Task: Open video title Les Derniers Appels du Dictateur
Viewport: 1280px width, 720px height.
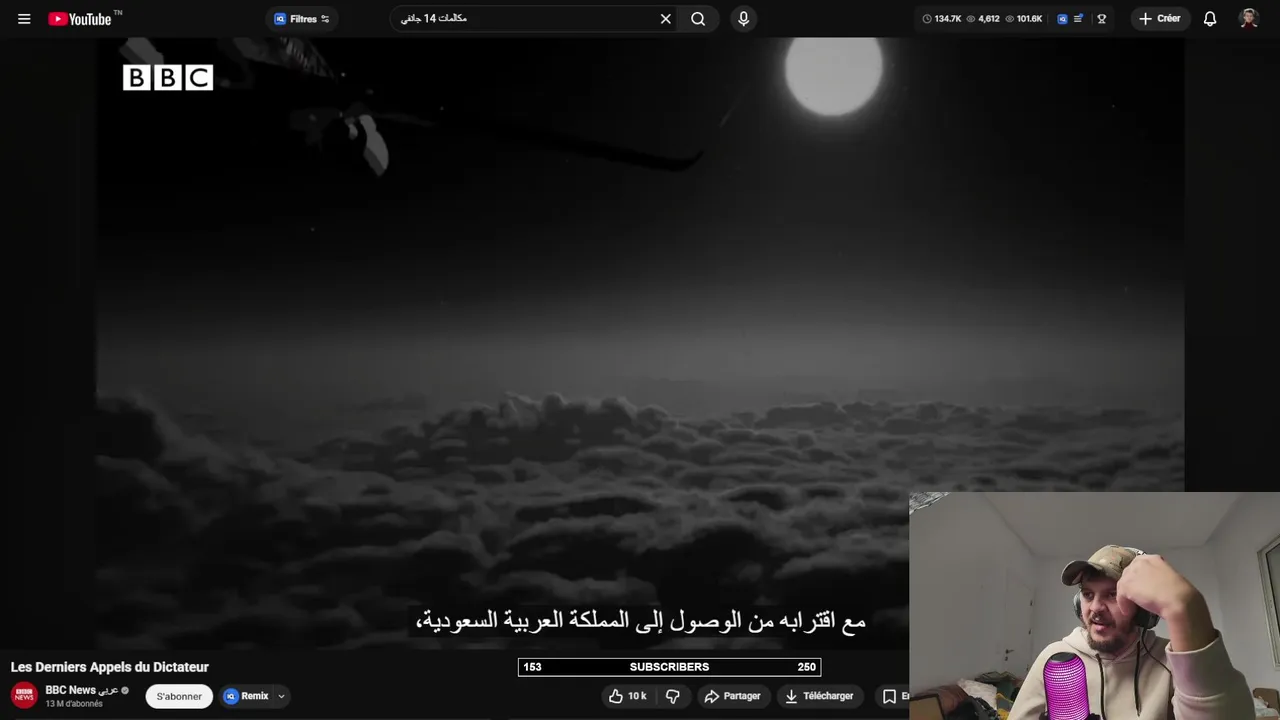Action: (x=110, y=667)
